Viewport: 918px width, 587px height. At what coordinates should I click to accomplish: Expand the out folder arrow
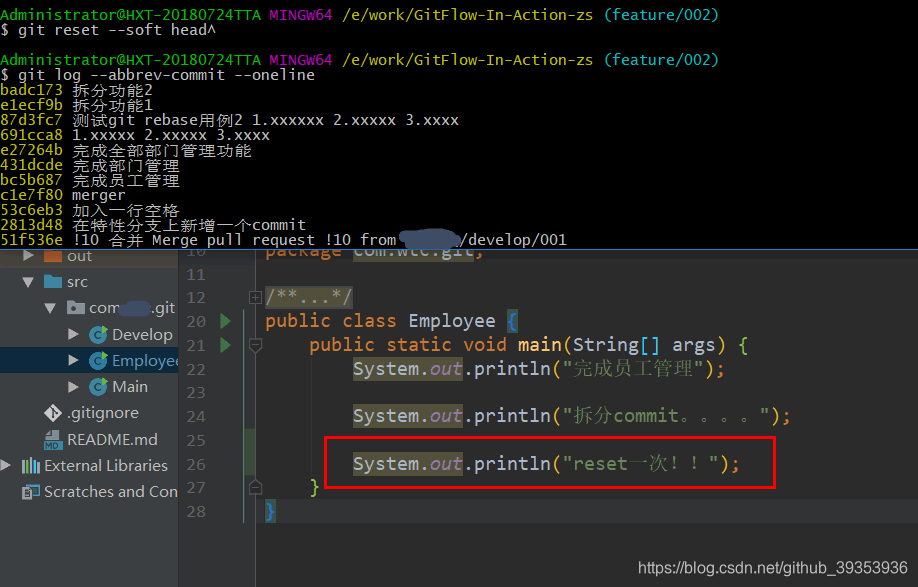click(28, 256)
